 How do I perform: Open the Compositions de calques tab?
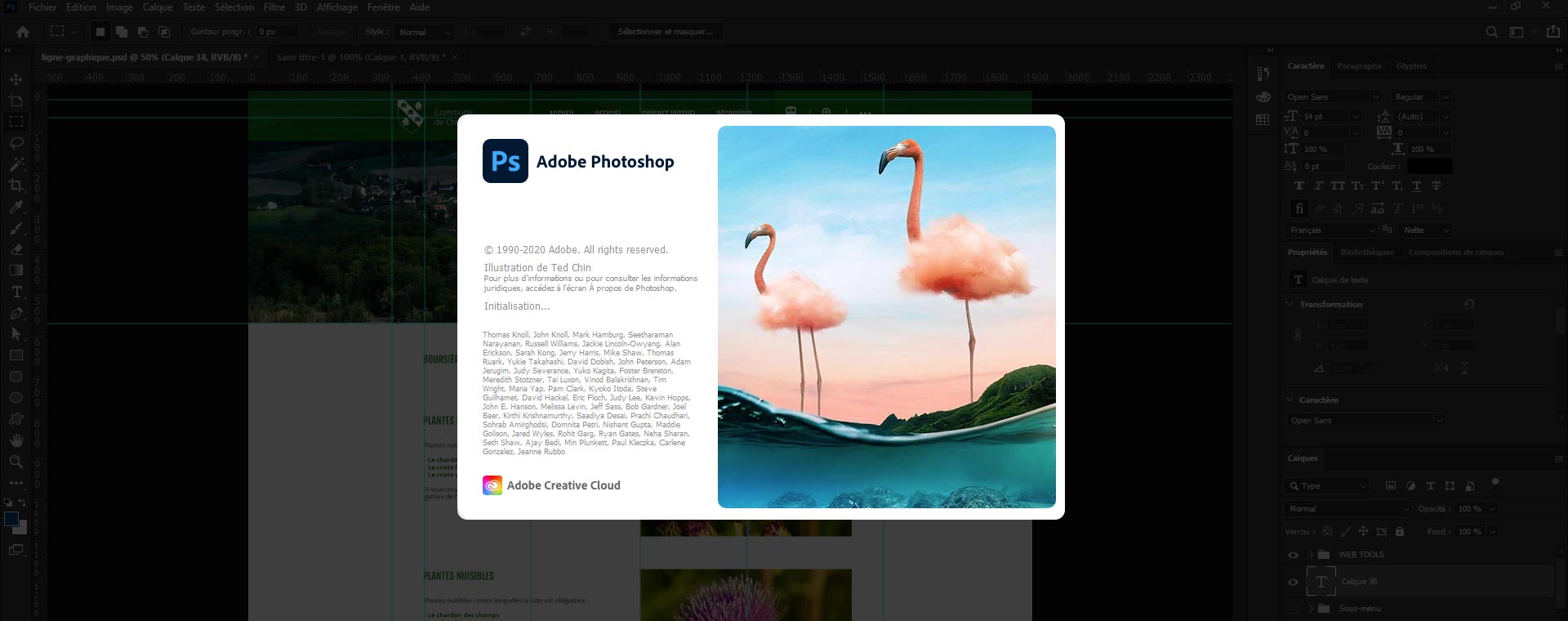point(1456,252)
